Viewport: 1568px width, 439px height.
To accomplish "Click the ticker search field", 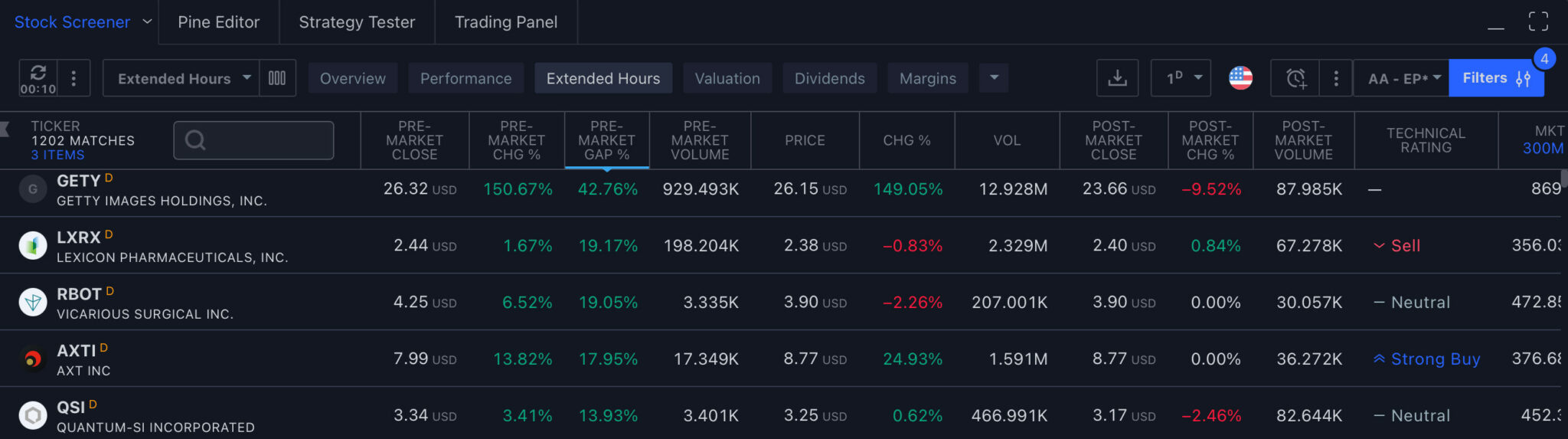I will (x=254, y=140).
